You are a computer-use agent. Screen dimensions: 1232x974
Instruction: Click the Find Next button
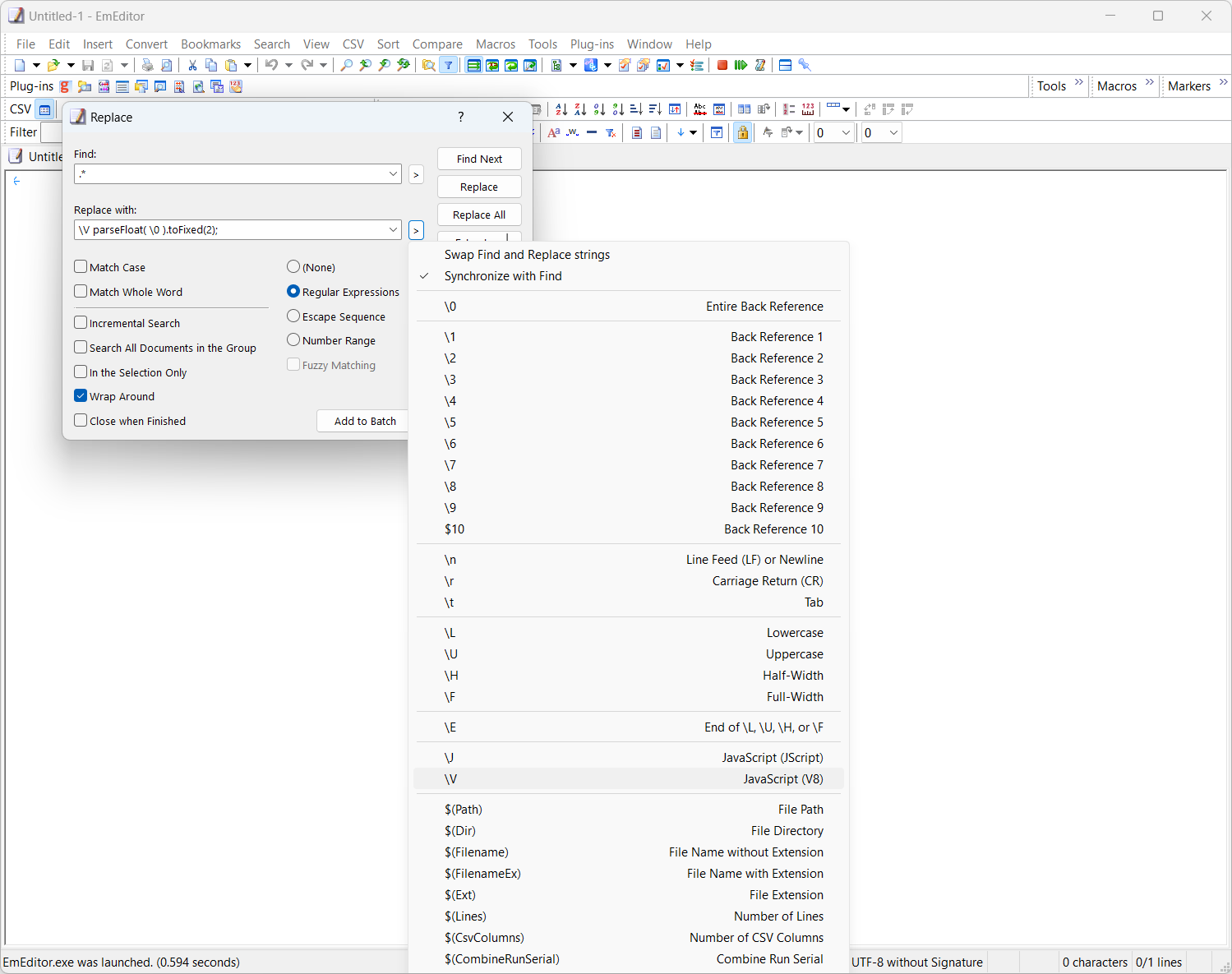pos(479,159)
